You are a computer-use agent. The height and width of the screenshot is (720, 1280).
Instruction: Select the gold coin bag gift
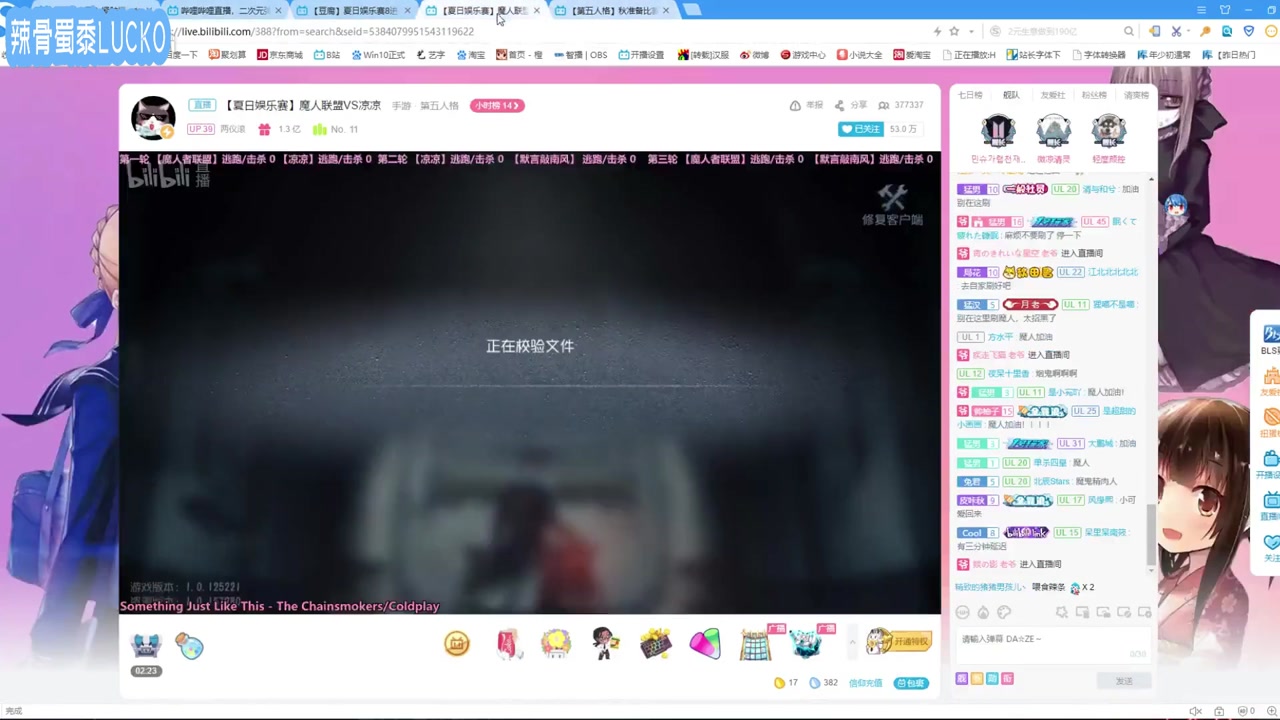457,643
